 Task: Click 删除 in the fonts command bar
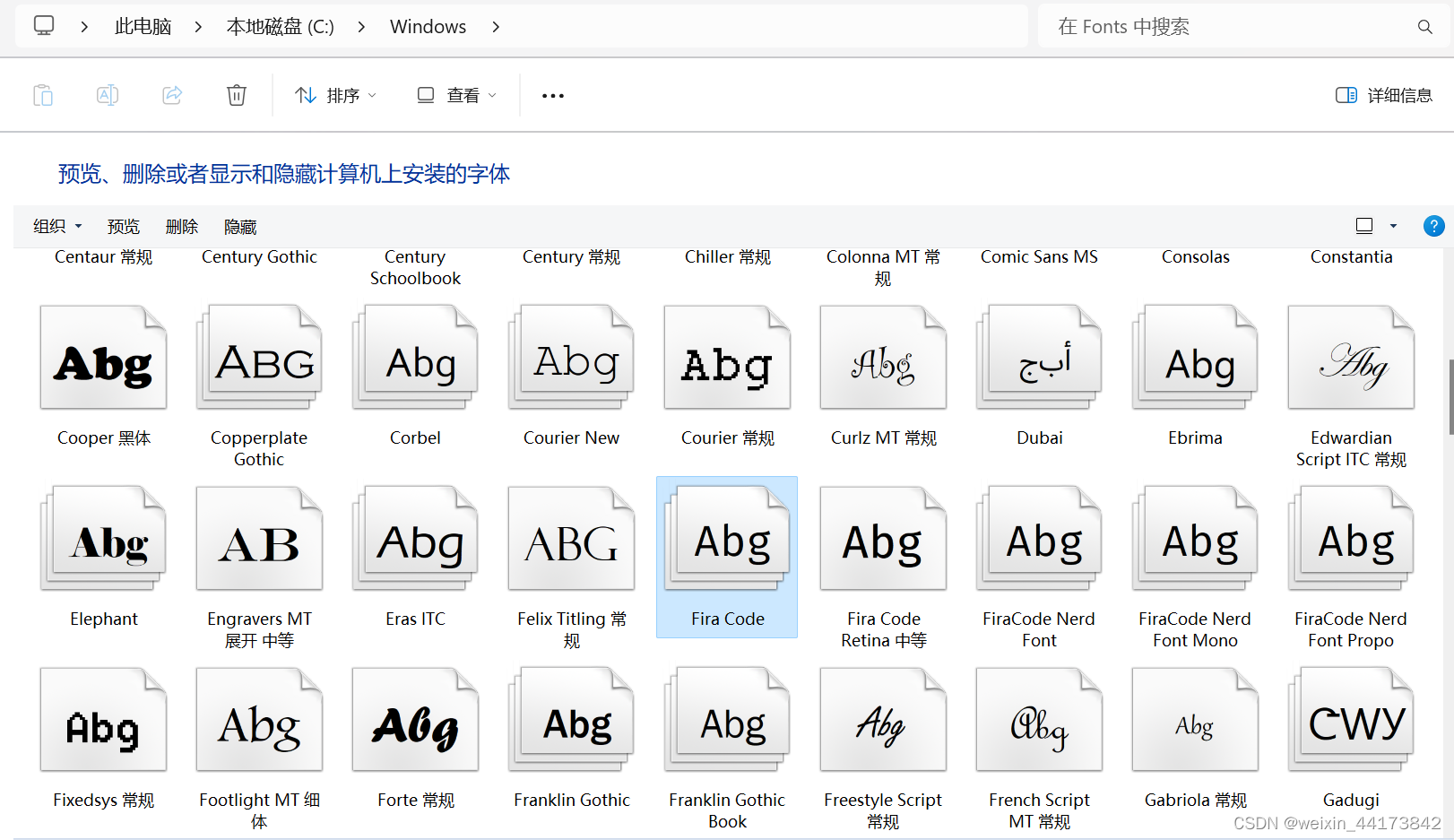point(182,226)
